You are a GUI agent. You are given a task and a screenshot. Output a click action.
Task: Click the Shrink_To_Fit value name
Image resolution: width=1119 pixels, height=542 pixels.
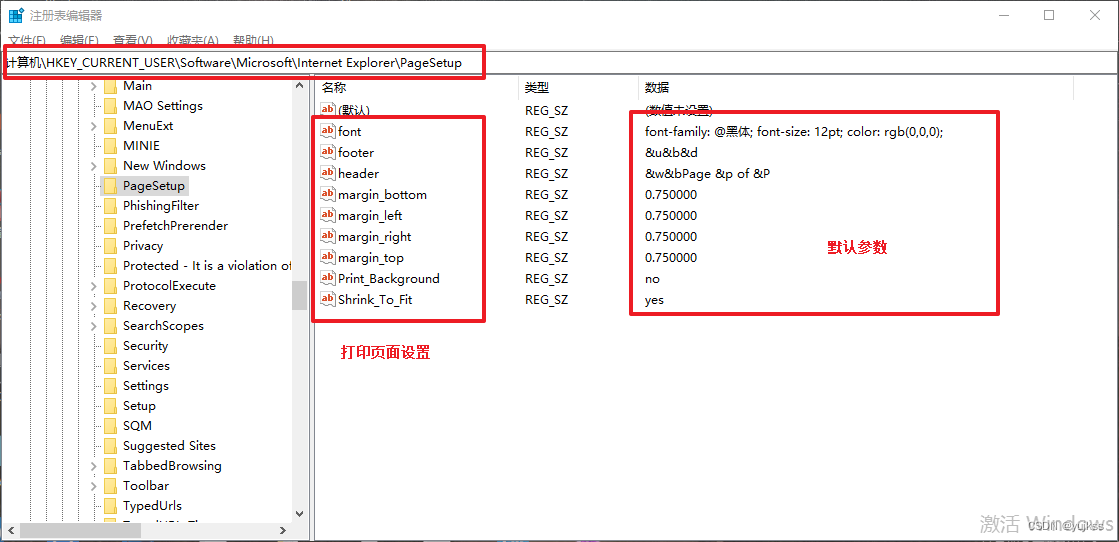(375, 300)
